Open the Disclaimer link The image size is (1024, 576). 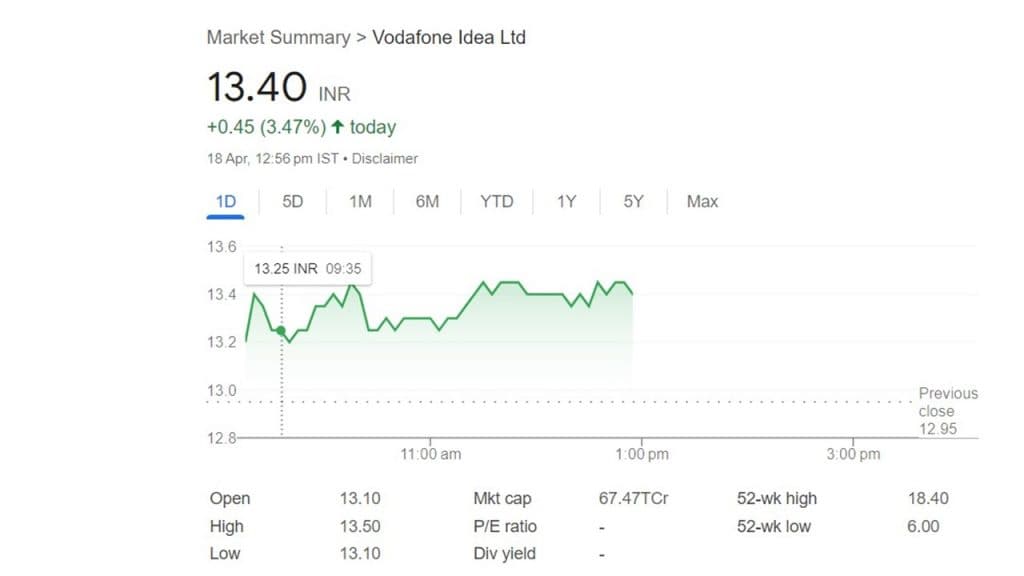(385, 159)
